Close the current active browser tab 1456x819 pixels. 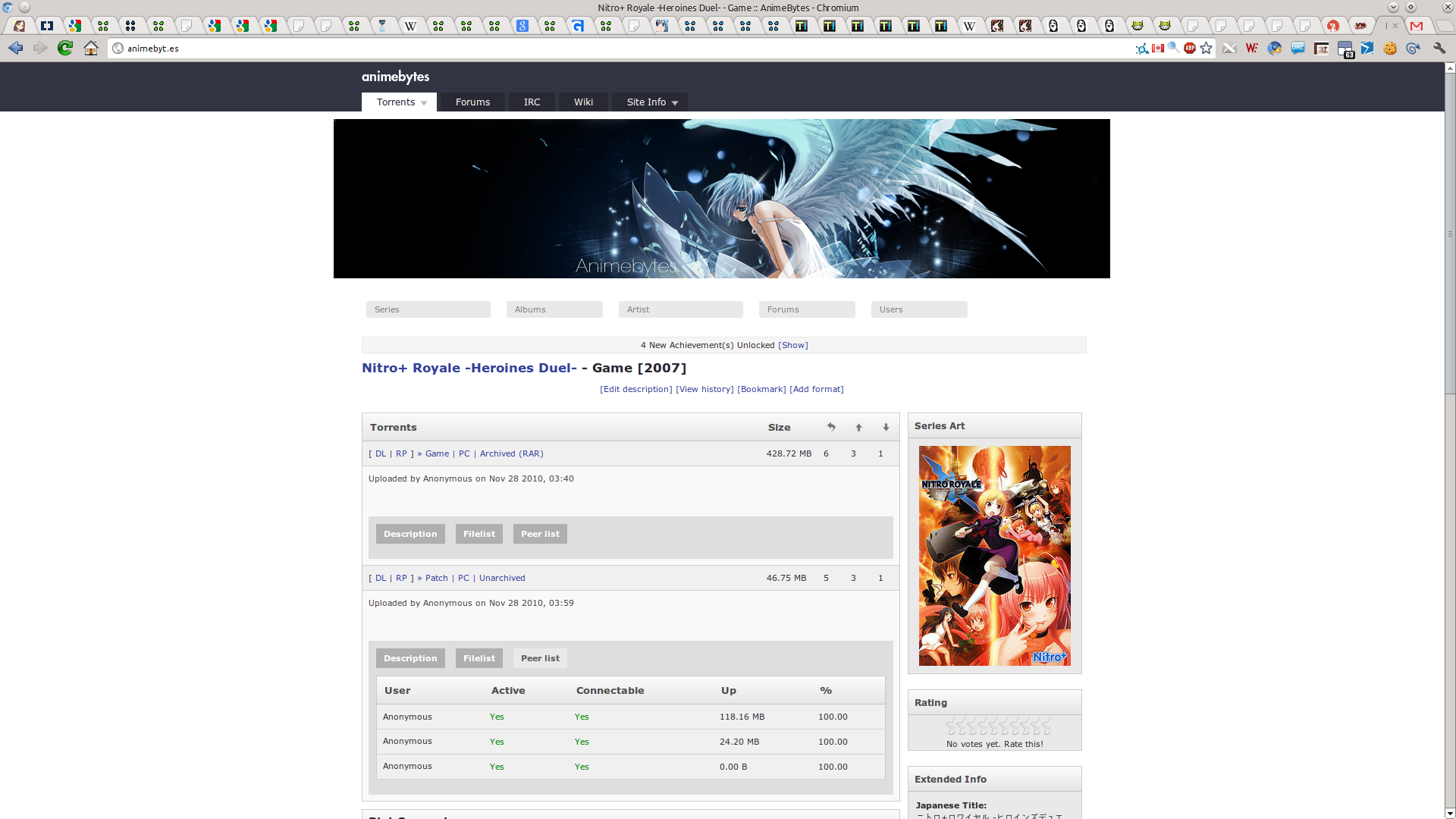tap(1395, 26)
